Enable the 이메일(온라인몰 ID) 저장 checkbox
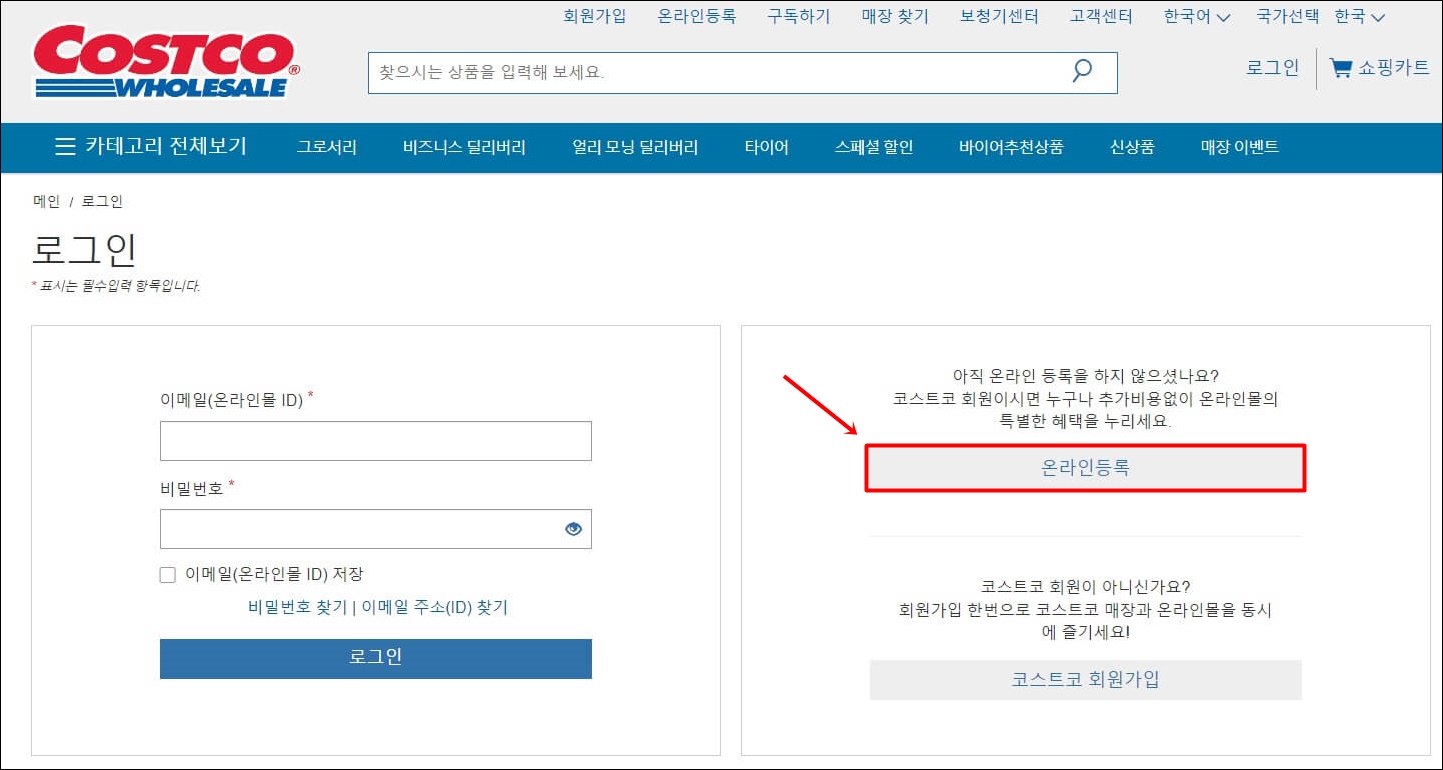Image resolution: width=1443 pixels, height=770 pixels. click(x=167, y=574)
